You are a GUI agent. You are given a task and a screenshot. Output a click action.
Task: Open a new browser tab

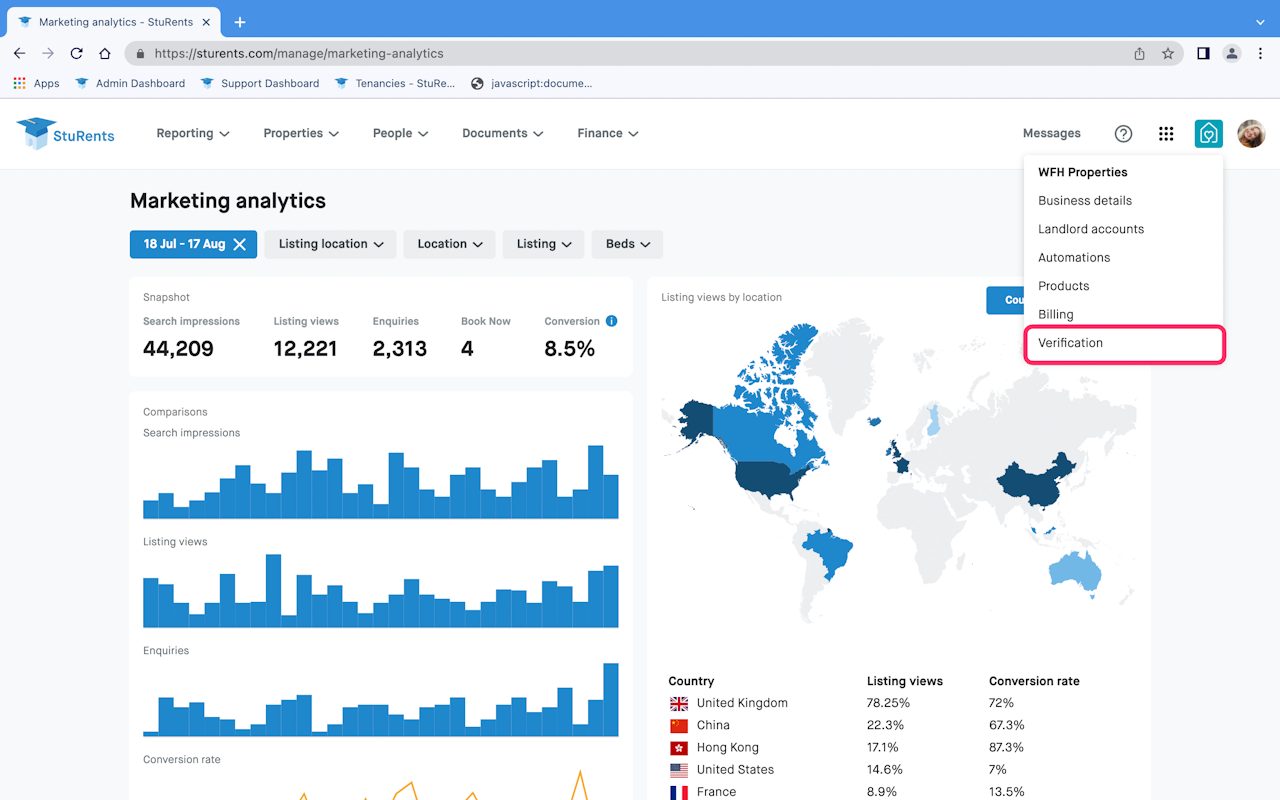point(240,22)
